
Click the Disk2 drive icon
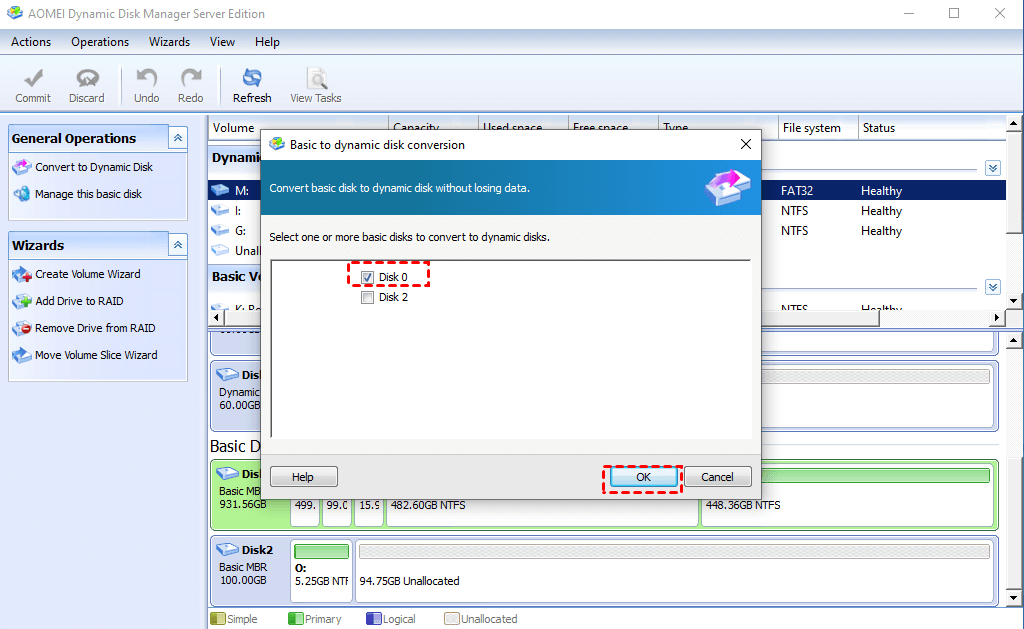tap(227, 549)
